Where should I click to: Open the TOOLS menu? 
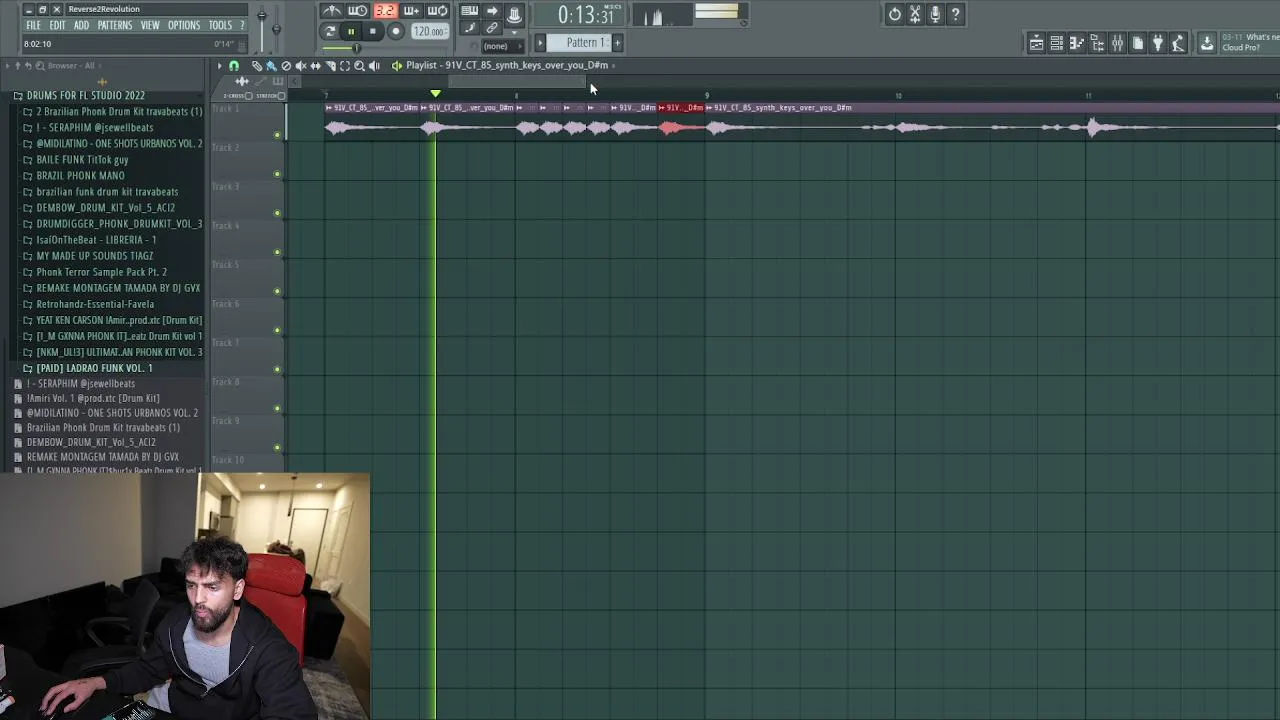(x=220, y=25)
